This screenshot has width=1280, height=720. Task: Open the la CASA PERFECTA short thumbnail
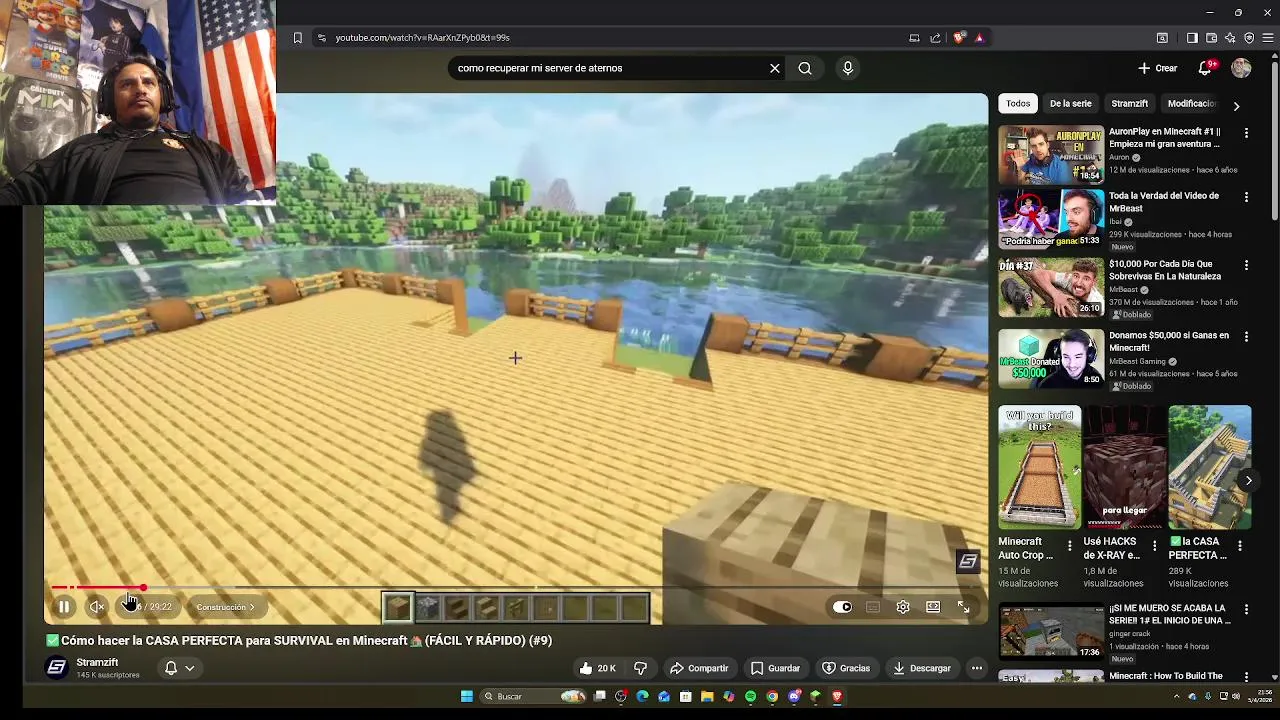[x=1210, y=467]
